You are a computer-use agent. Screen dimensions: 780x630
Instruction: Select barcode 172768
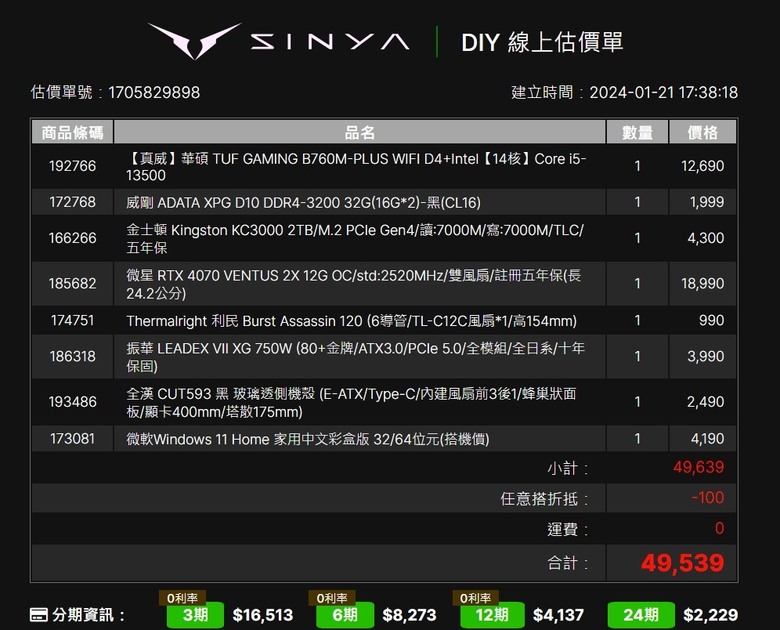(x=73, y=202)
